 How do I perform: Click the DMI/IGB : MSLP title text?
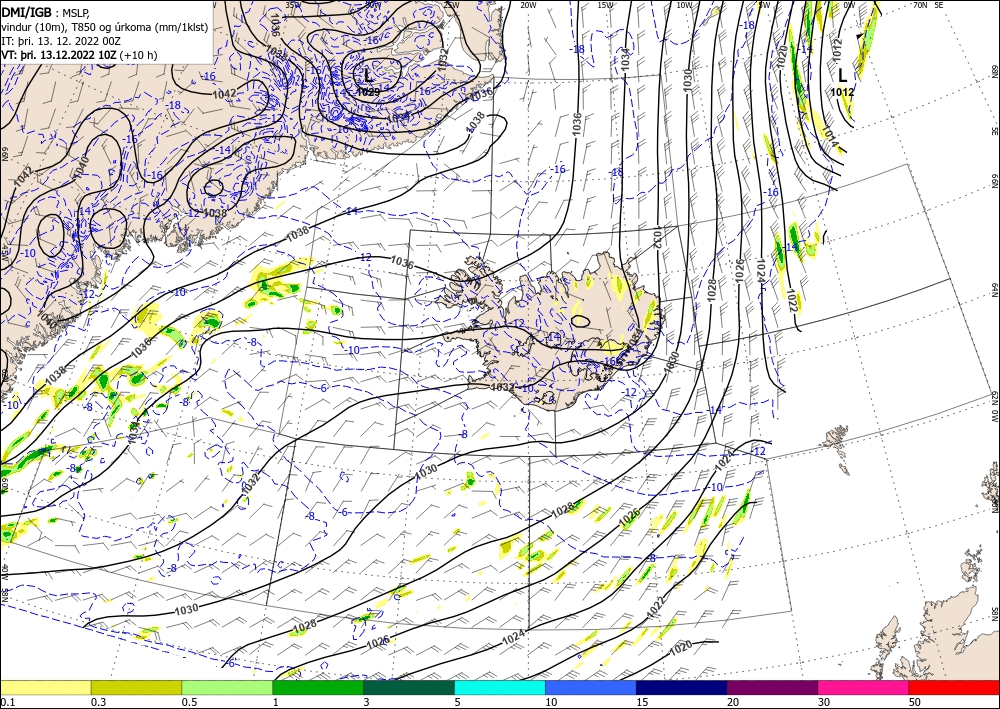45,13
